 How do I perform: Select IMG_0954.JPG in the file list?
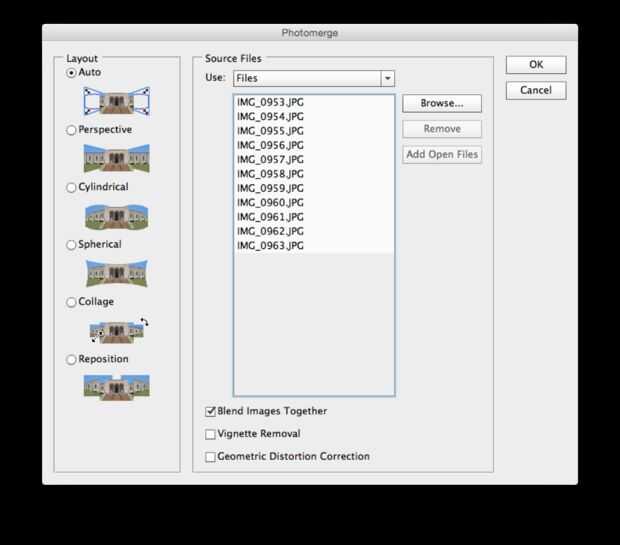314,117
